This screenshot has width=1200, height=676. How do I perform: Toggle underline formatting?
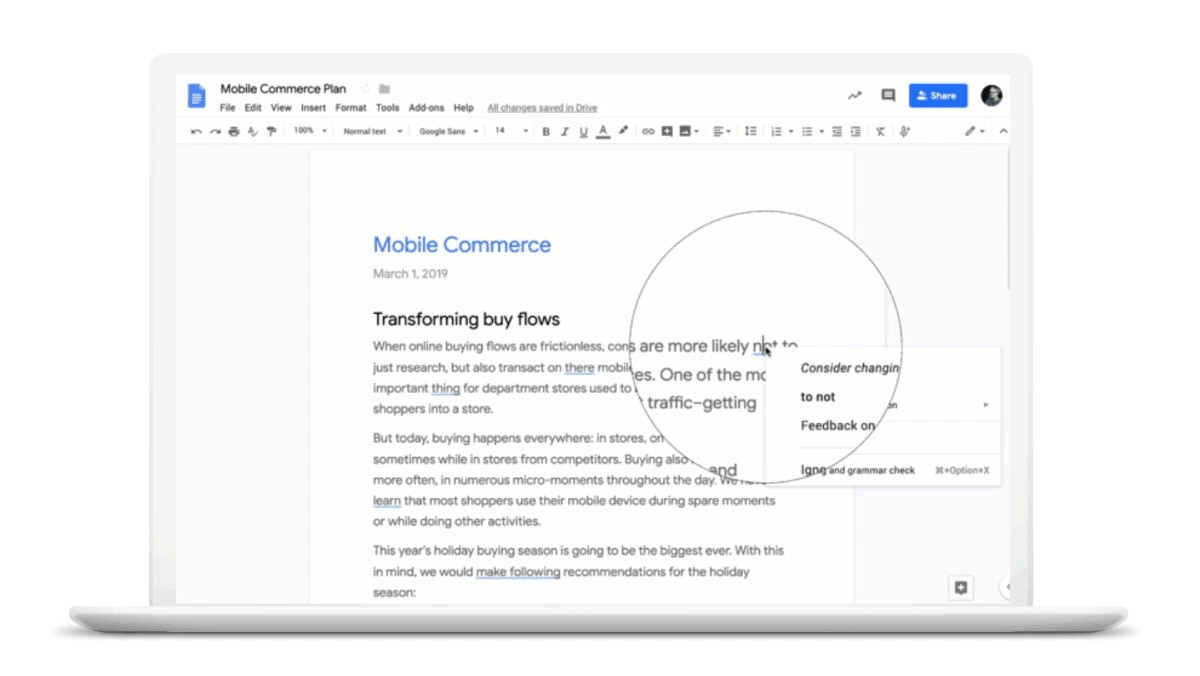tap(584, 132)
